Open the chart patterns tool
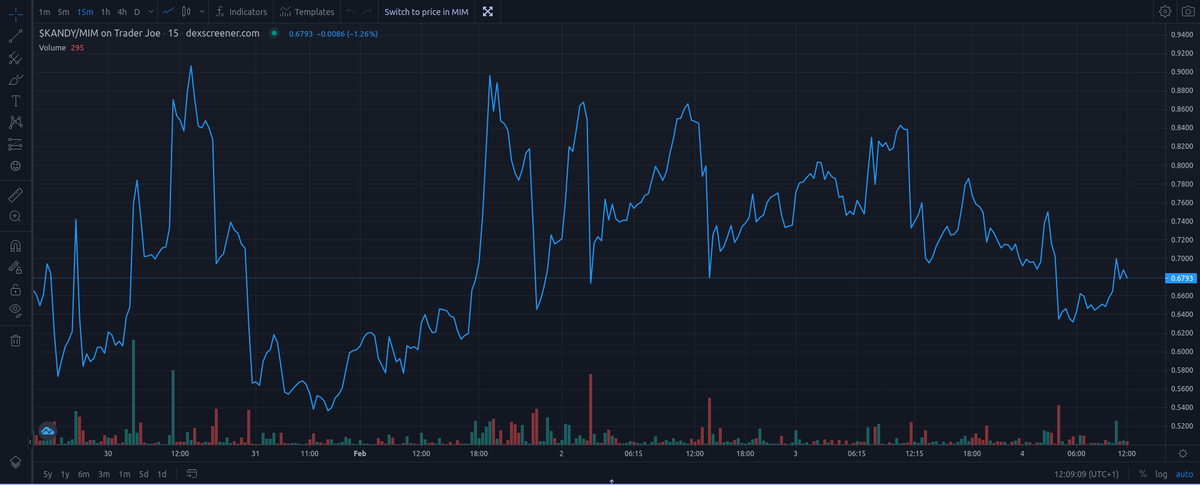 (x=15, y=122)
